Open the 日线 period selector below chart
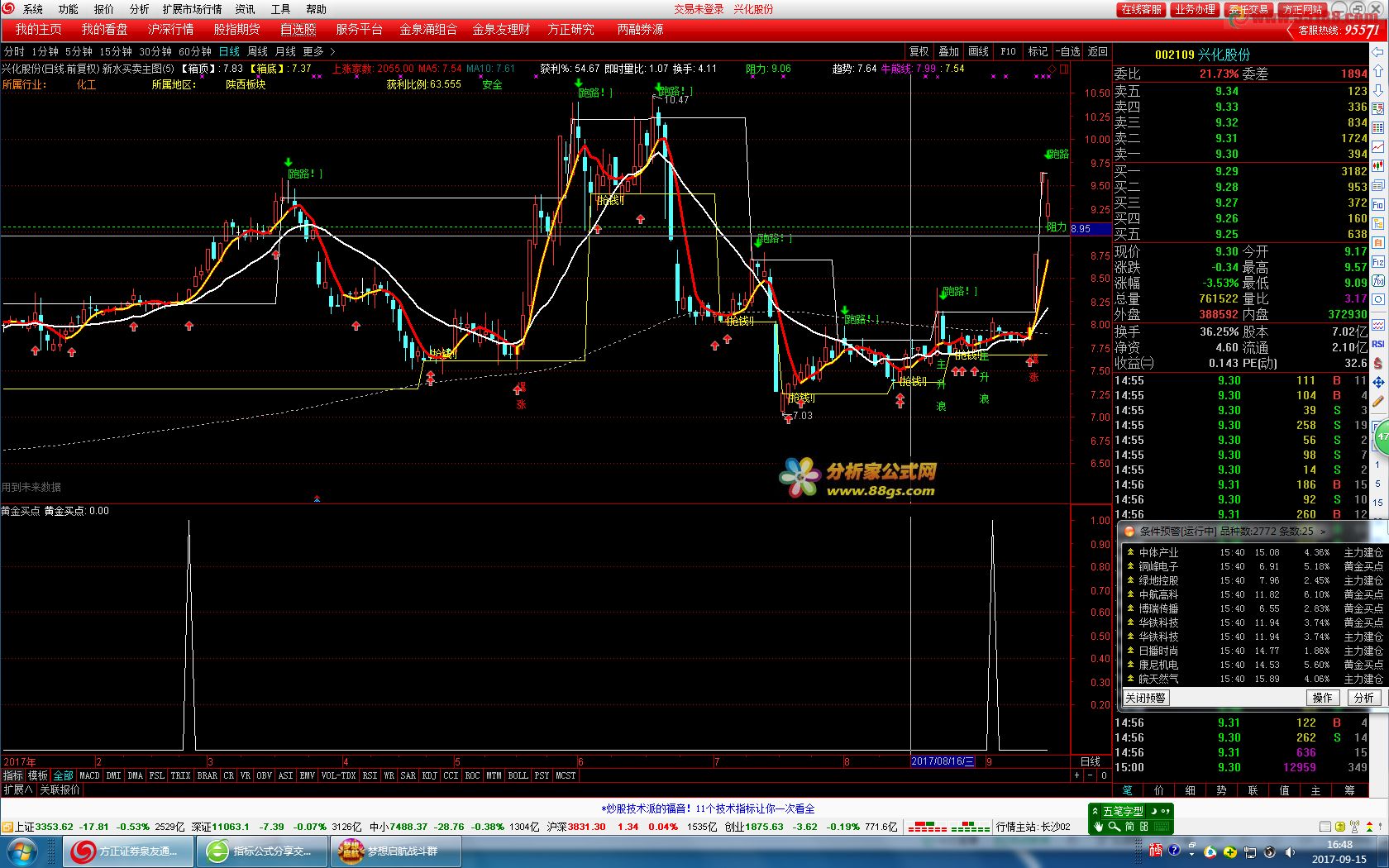Viewport: 1389px width, 868px height. pos(1090,761)
